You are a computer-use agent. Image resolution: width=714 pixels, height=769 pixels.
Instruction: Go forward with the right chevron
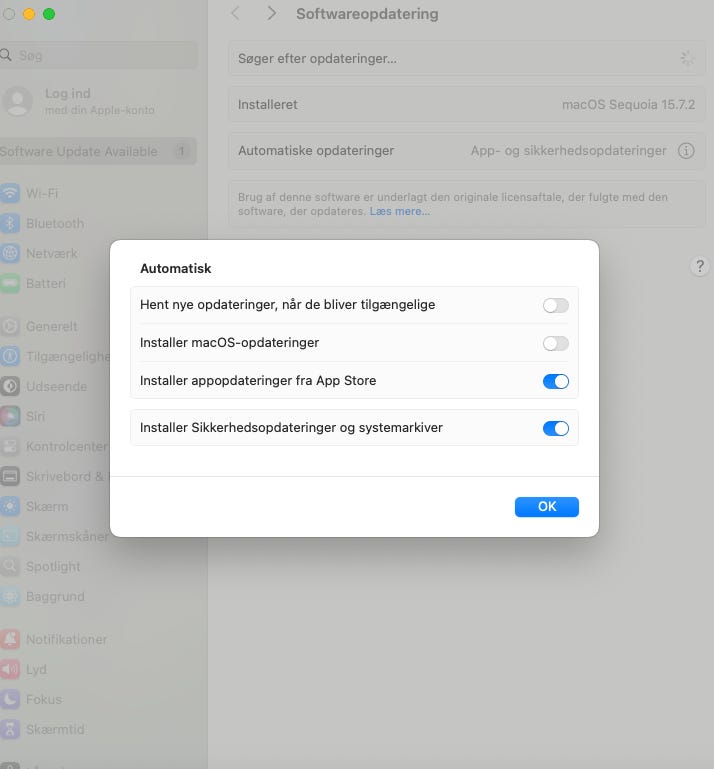click(x=271, y=13)
